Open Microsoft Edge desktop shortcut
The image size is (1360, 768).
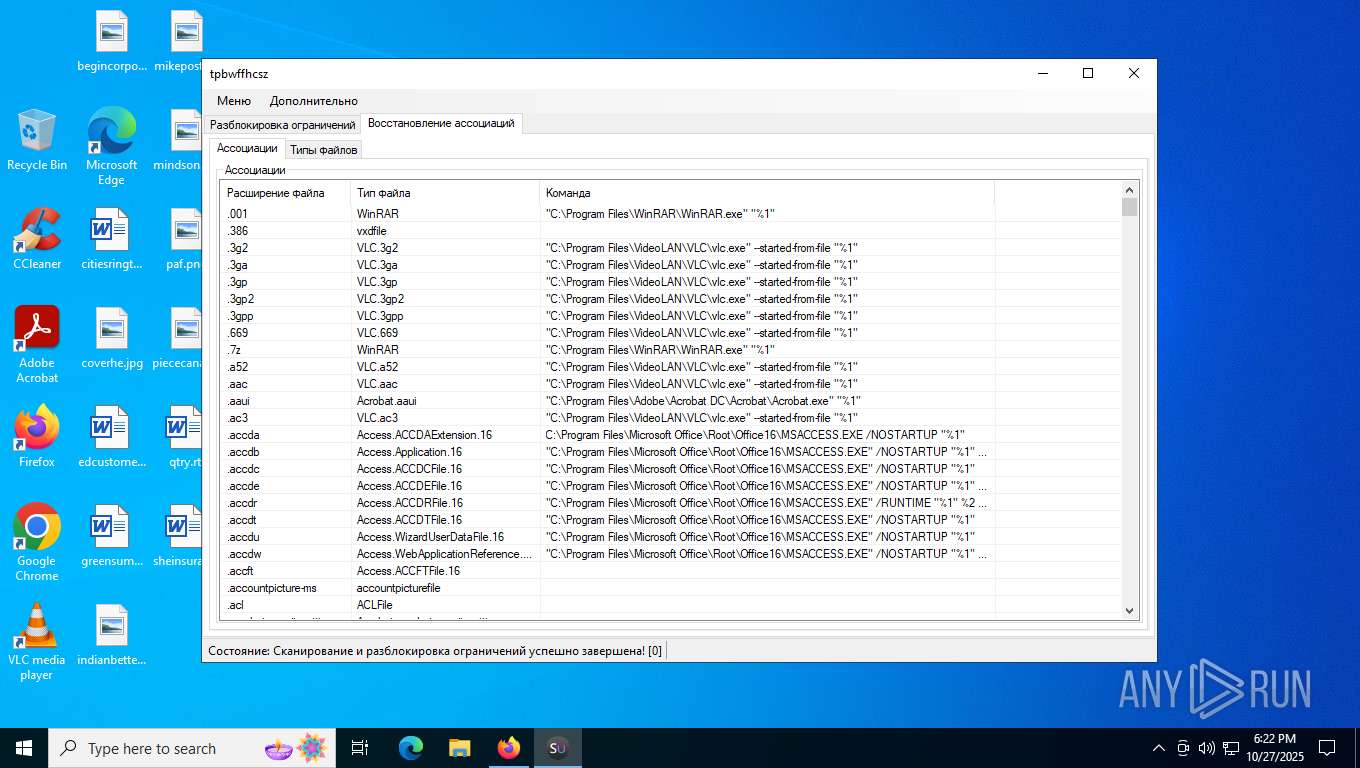[x=111, y=147]
